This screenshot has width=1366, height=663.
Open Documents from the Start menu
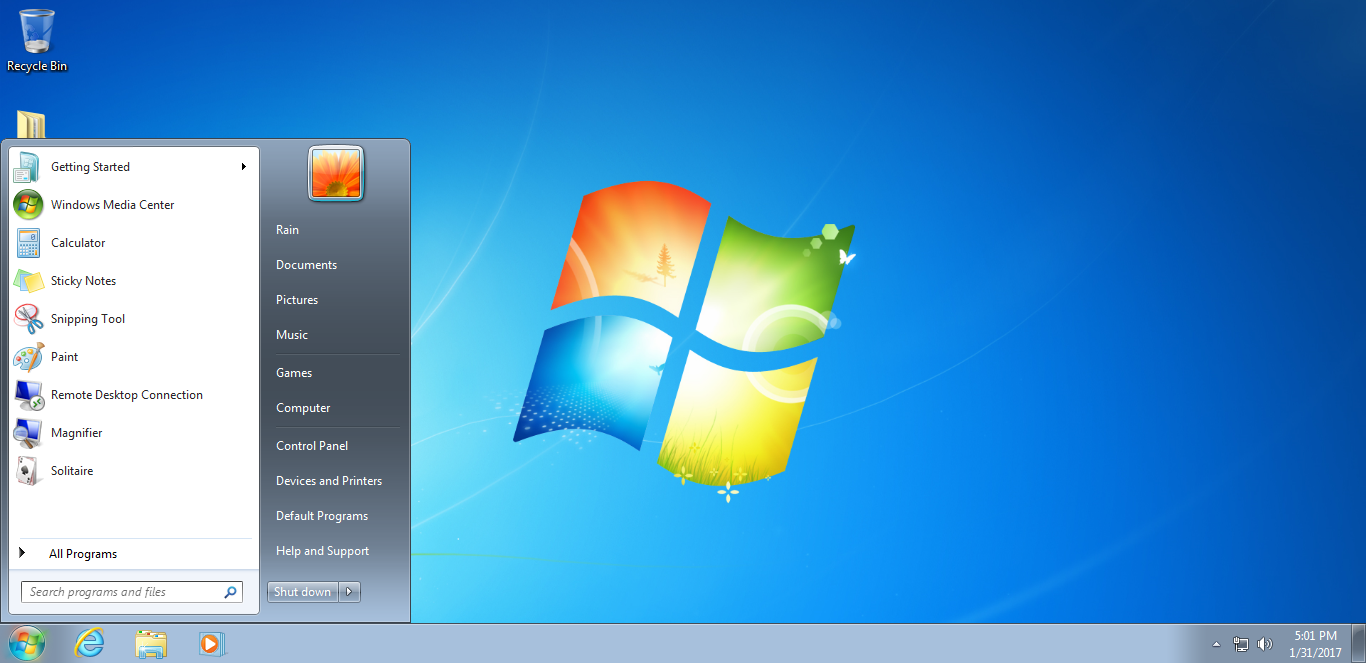pyautogui.click(x=306, y=265)
